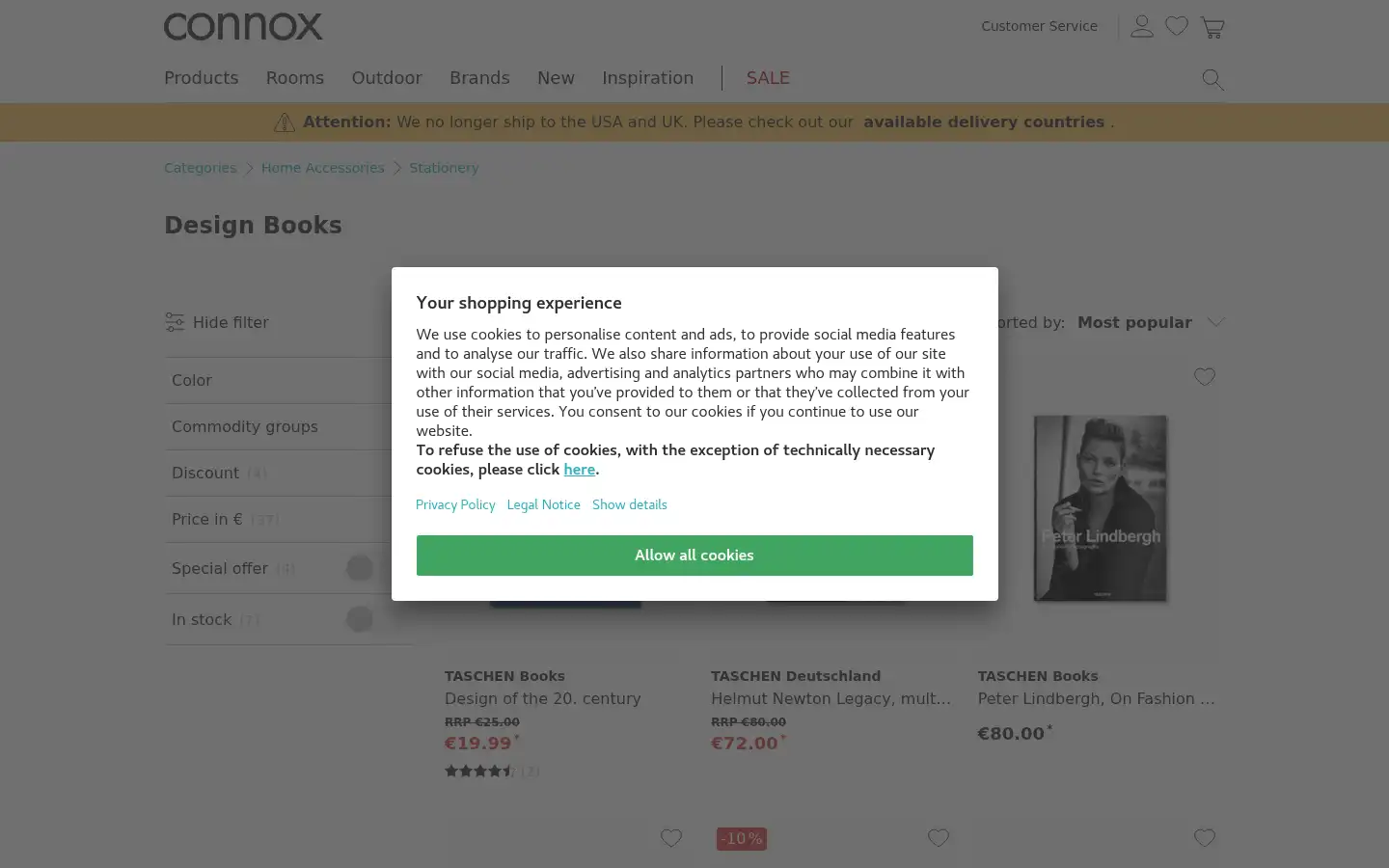Open the Legal Notice link
Screen dimensions: 1389x868
pos(543,504)
